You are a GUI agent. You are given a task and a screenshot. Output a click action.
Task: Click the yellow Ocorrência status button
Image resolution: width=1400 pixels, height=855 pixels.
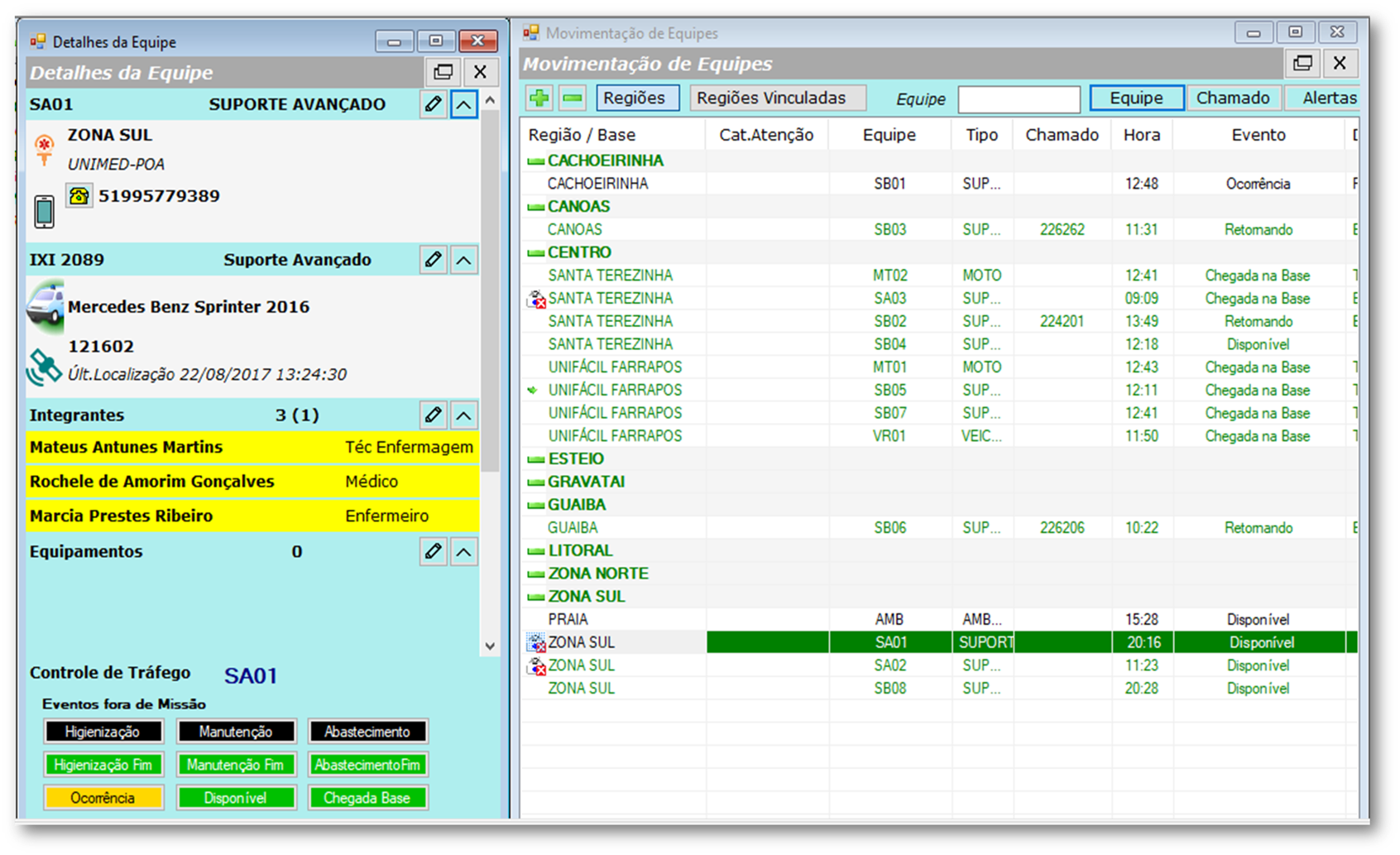[103, 799]
